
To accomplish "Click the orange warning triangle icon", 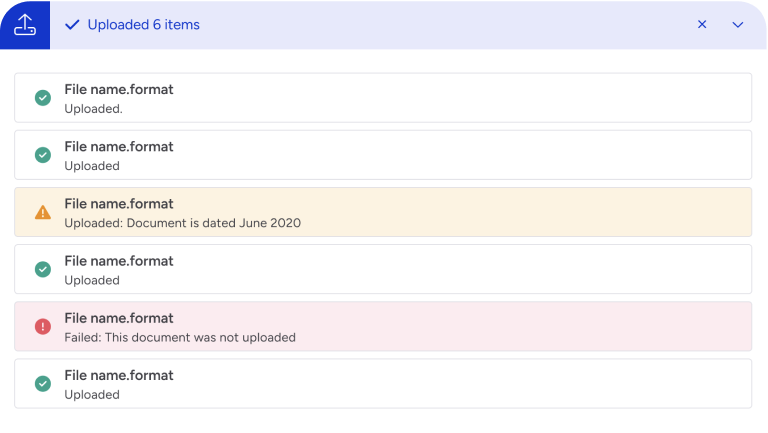I will (43, 212).
